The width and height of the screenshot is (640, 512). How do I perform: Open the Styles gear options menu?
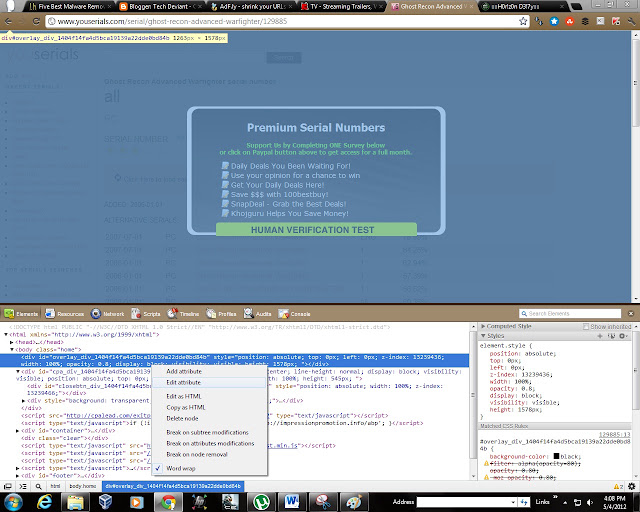click(x=623, y=336)
